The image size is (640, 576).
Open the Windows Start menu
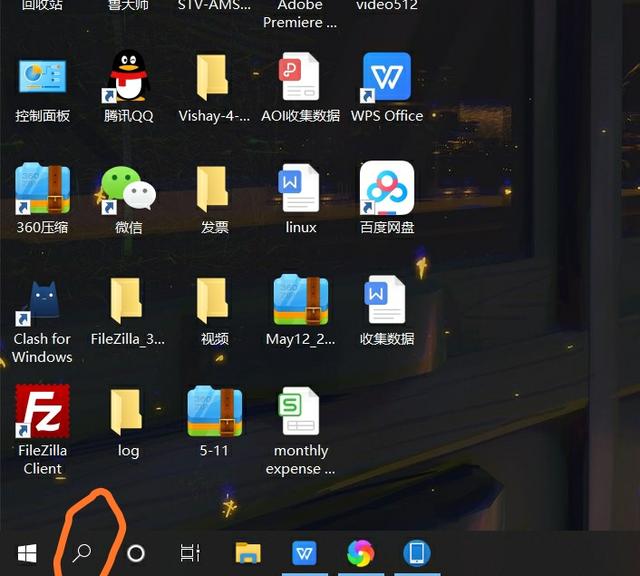pyautogui.click(x=27, y=554)
